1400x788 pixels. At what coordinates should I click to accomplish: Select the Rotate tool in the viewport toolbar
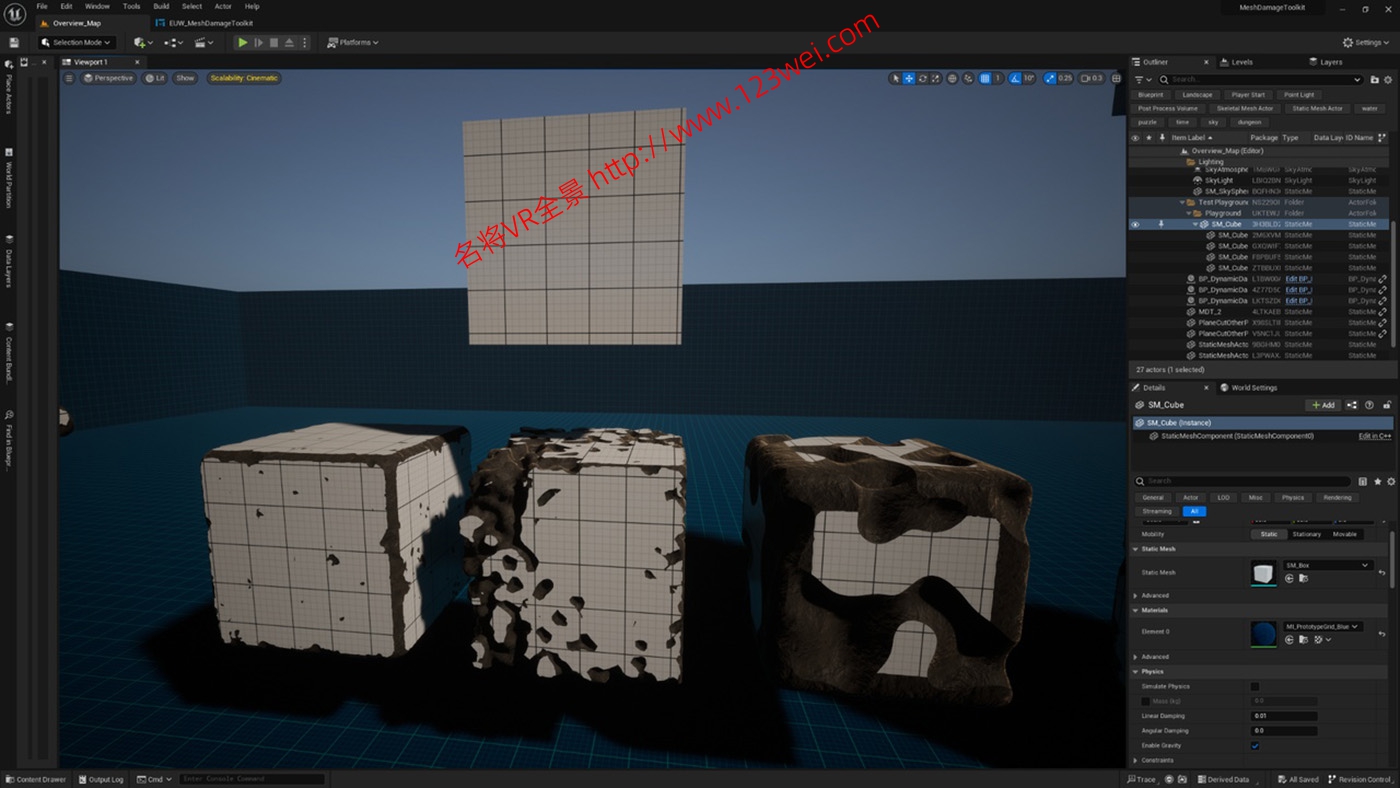(923, 79)
